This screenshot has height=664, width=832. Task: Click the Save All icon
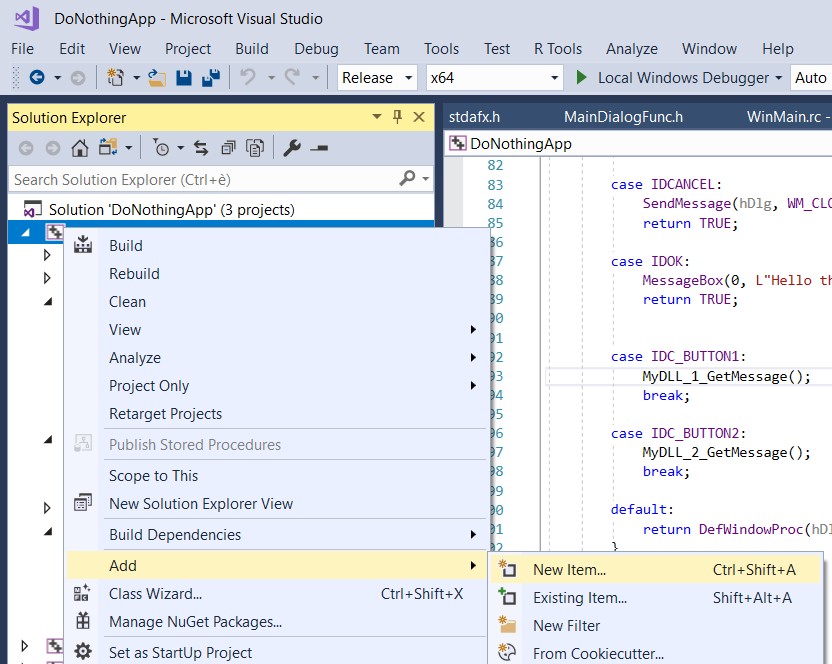tap(211, 78)
